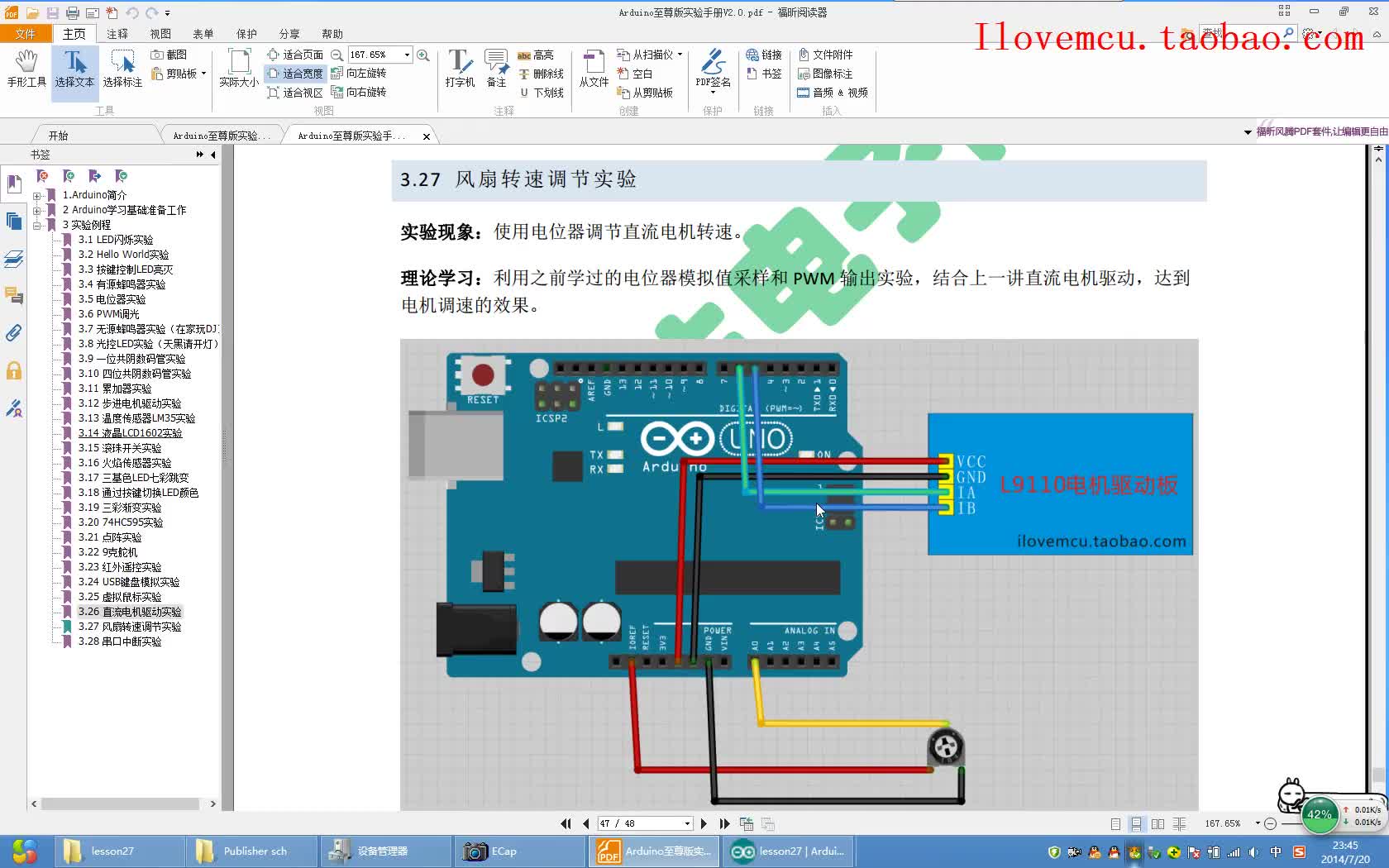This screenshot has width=1389, height=868.
Task: Go to the last page
Action: (x=724, y=823)
